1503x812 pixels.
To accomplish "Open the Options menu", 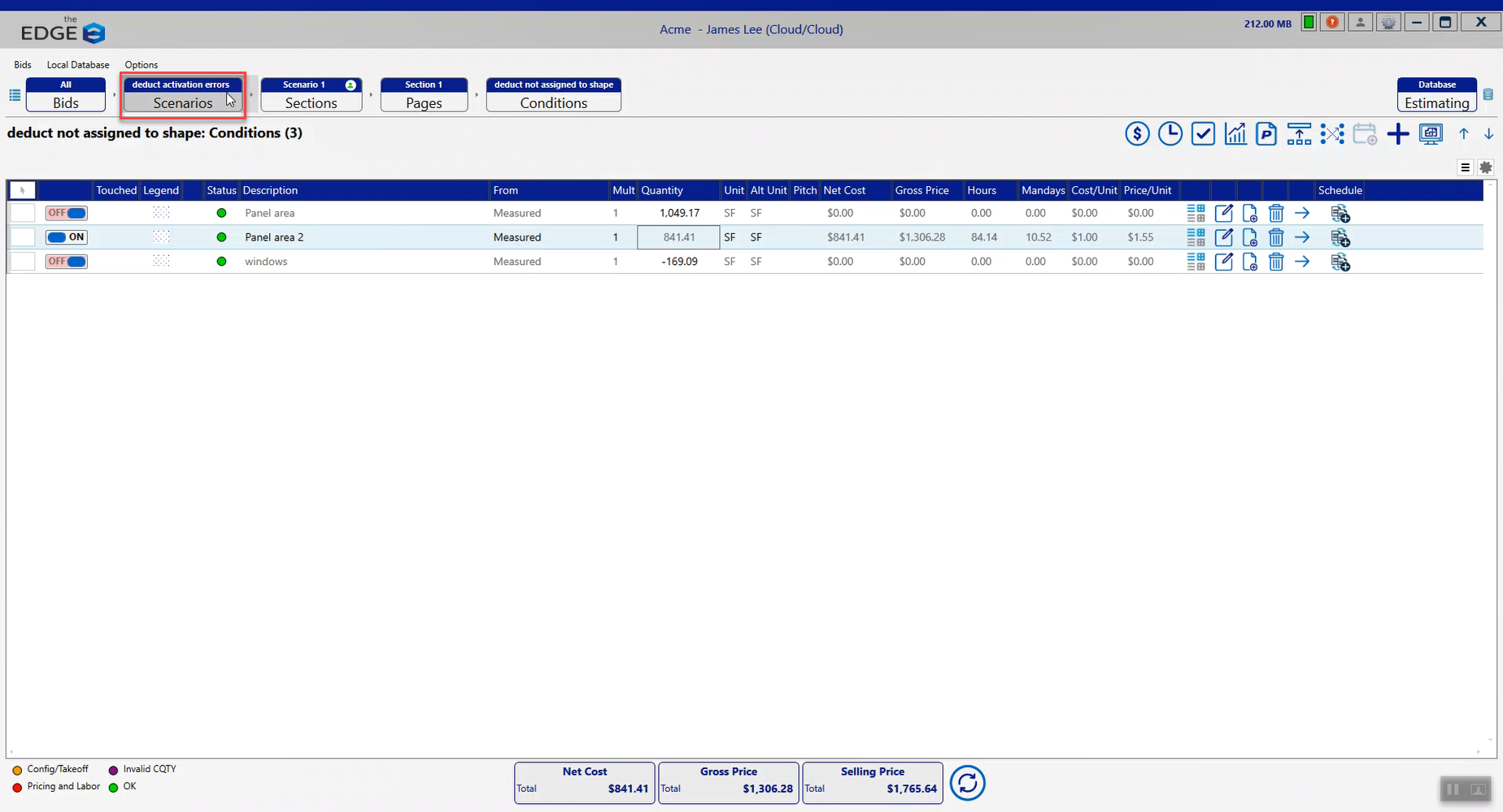I will pos(141,65).
